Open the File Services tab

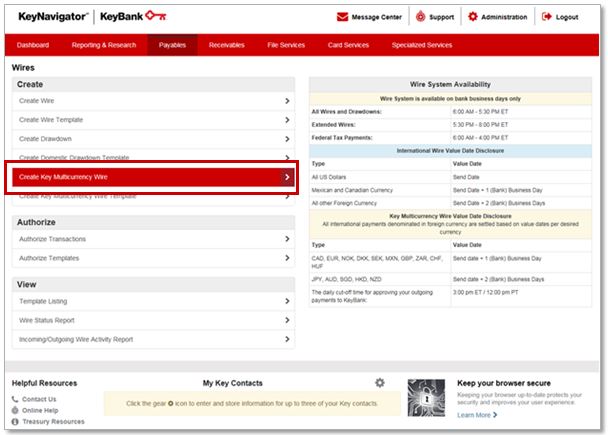(x=286, y=45)
